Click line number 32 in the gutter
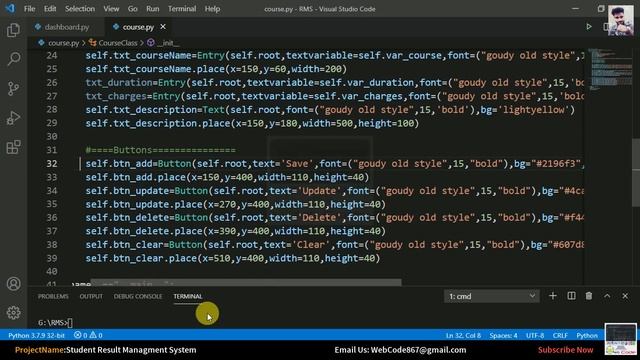 [x=52, y=163]
